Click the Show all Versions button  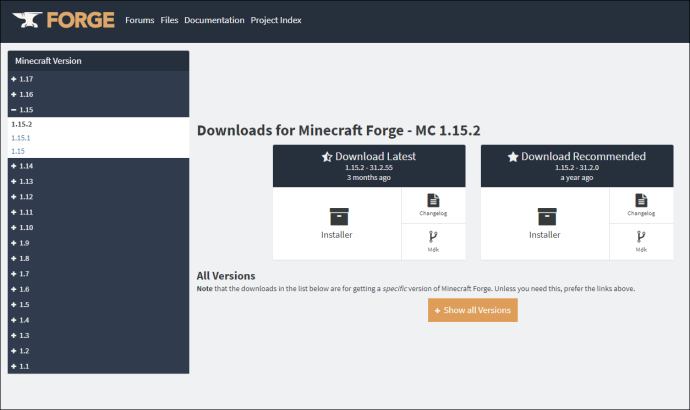pyautogui.click(x=473, y=310)
